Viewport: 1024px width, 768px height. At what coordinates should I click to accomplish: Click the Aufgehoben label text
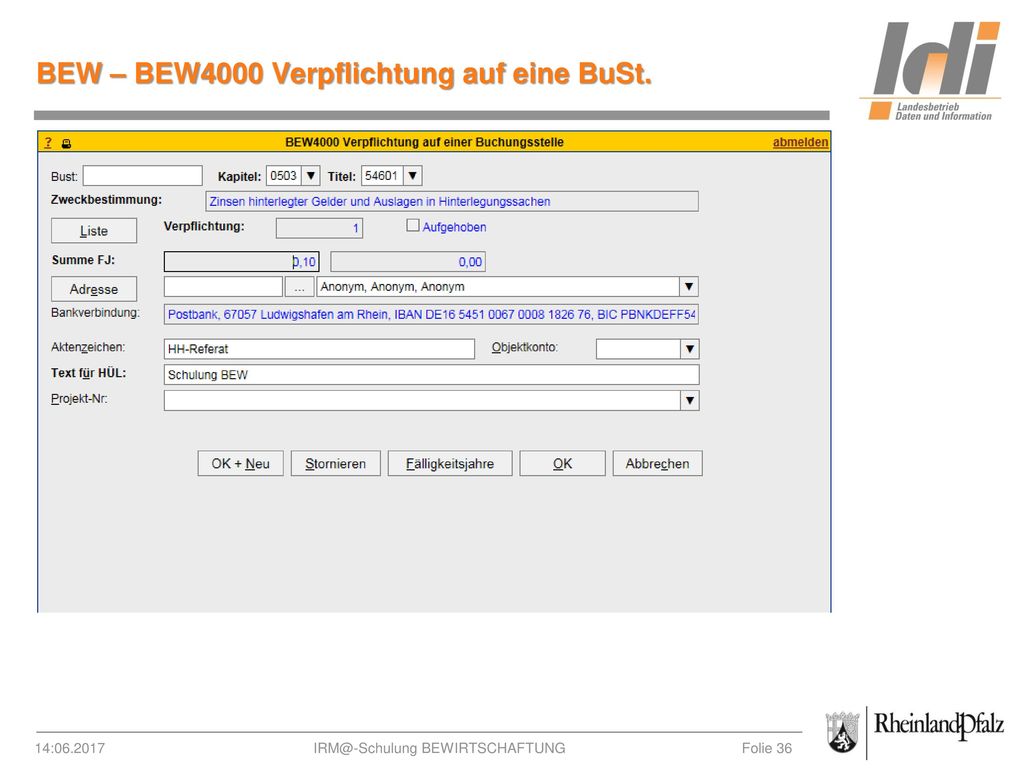pos(454,227)
